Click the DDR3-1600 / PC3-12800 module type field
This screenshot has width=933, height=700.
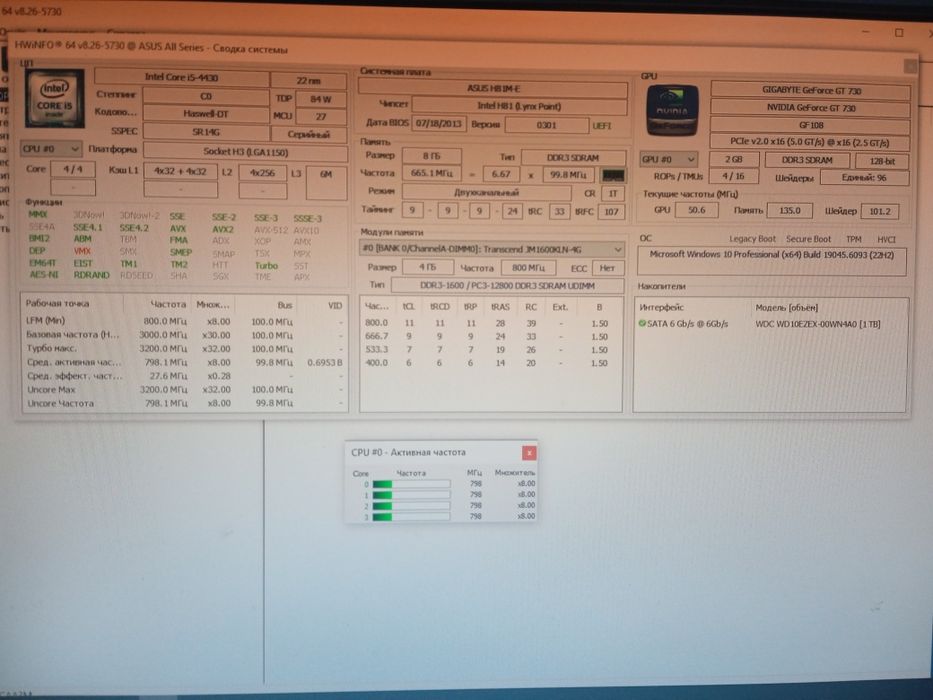(508, 286)
